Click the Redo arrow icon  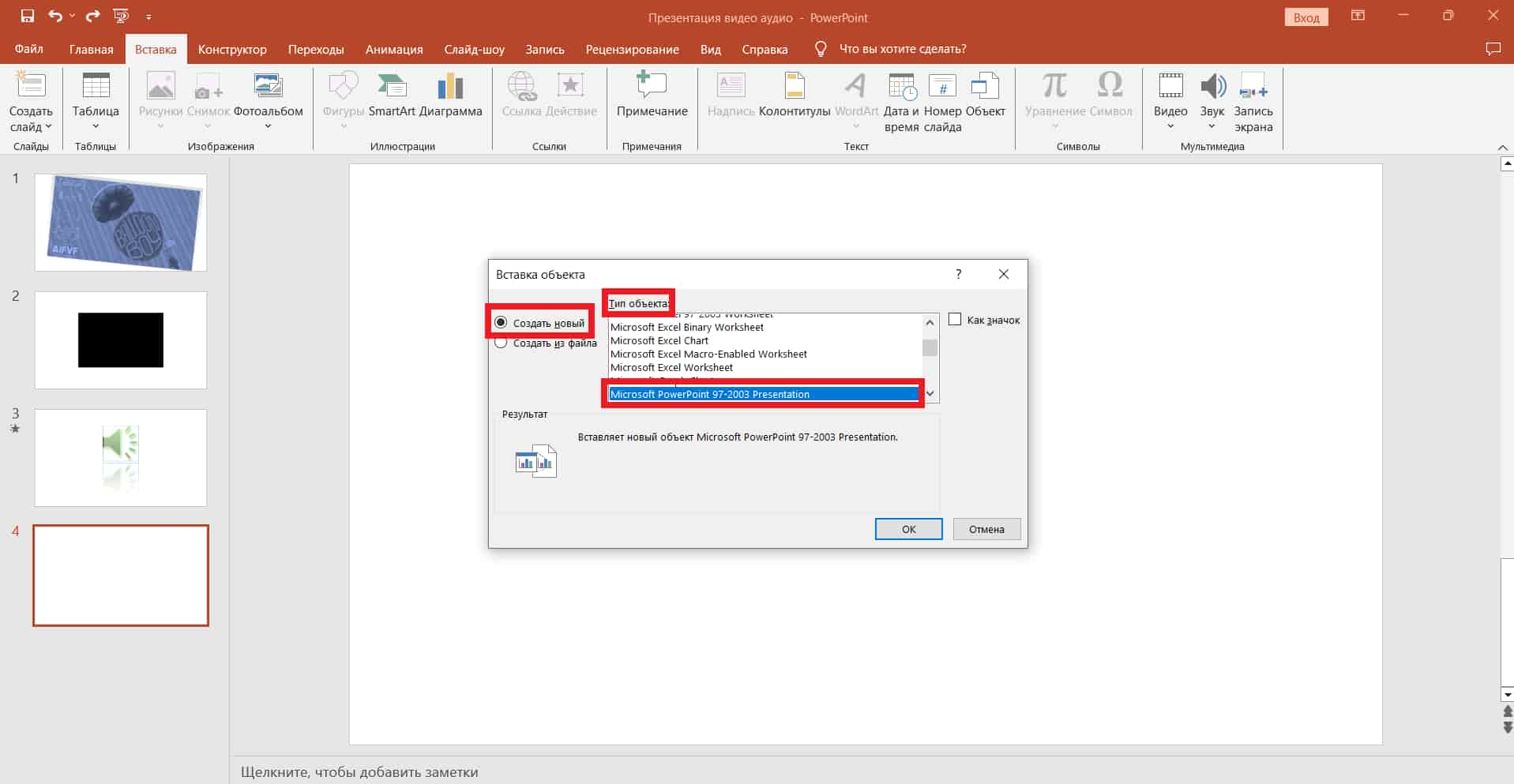tap(92, 16)
